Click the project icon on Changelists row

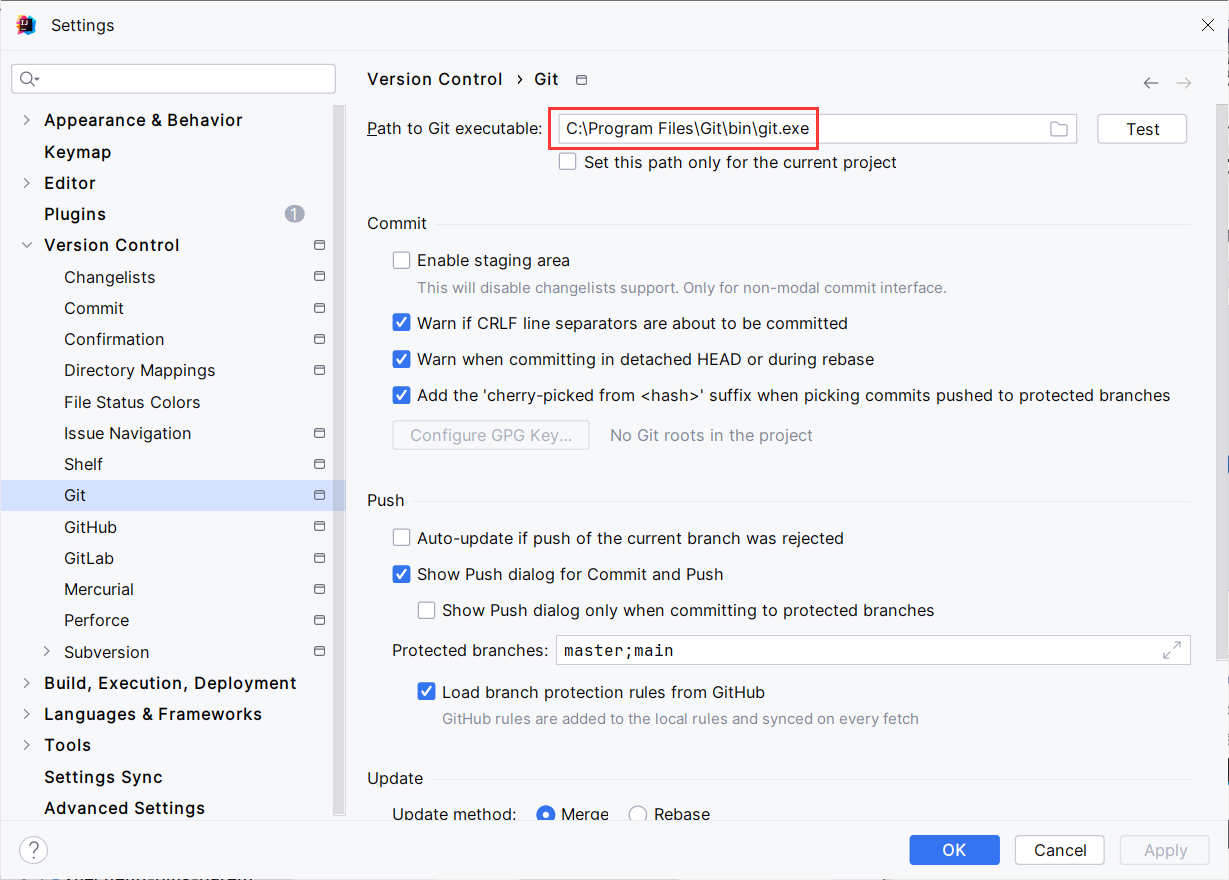pyautogui.click(x=319, y=276)
